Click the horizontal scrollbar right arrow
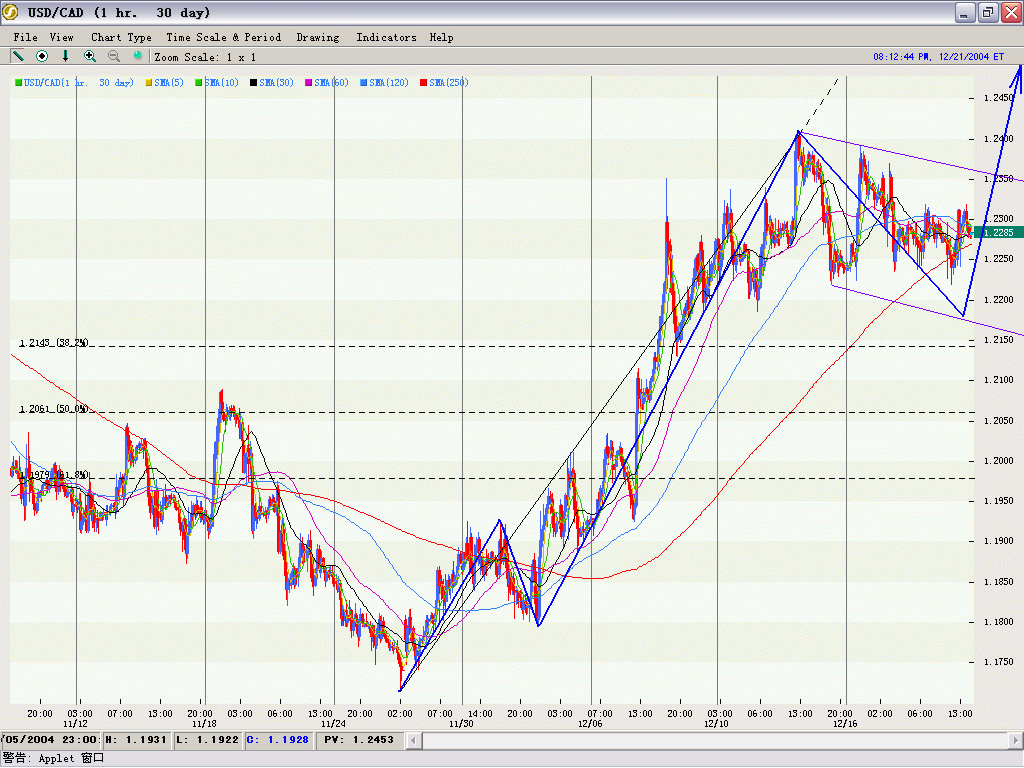1024x768 pixels. tap(1013, 740)
